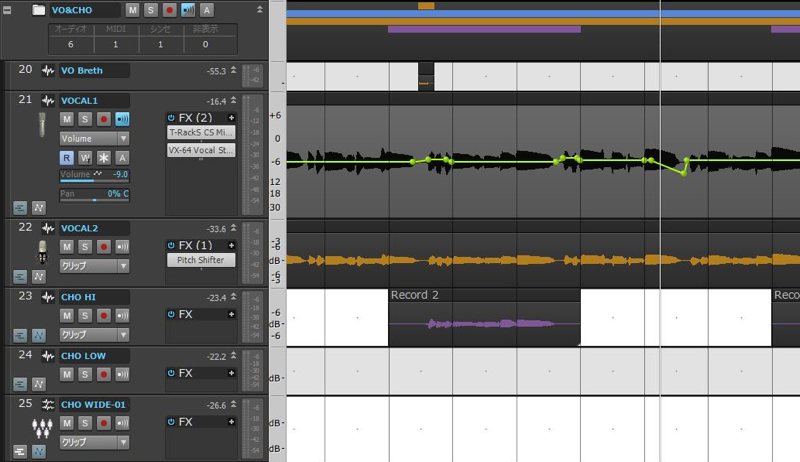This screenshot has height=462, width=800.
Task: Open Pitch Shifter effect on VOCAL2
Action: pos(201,260)
